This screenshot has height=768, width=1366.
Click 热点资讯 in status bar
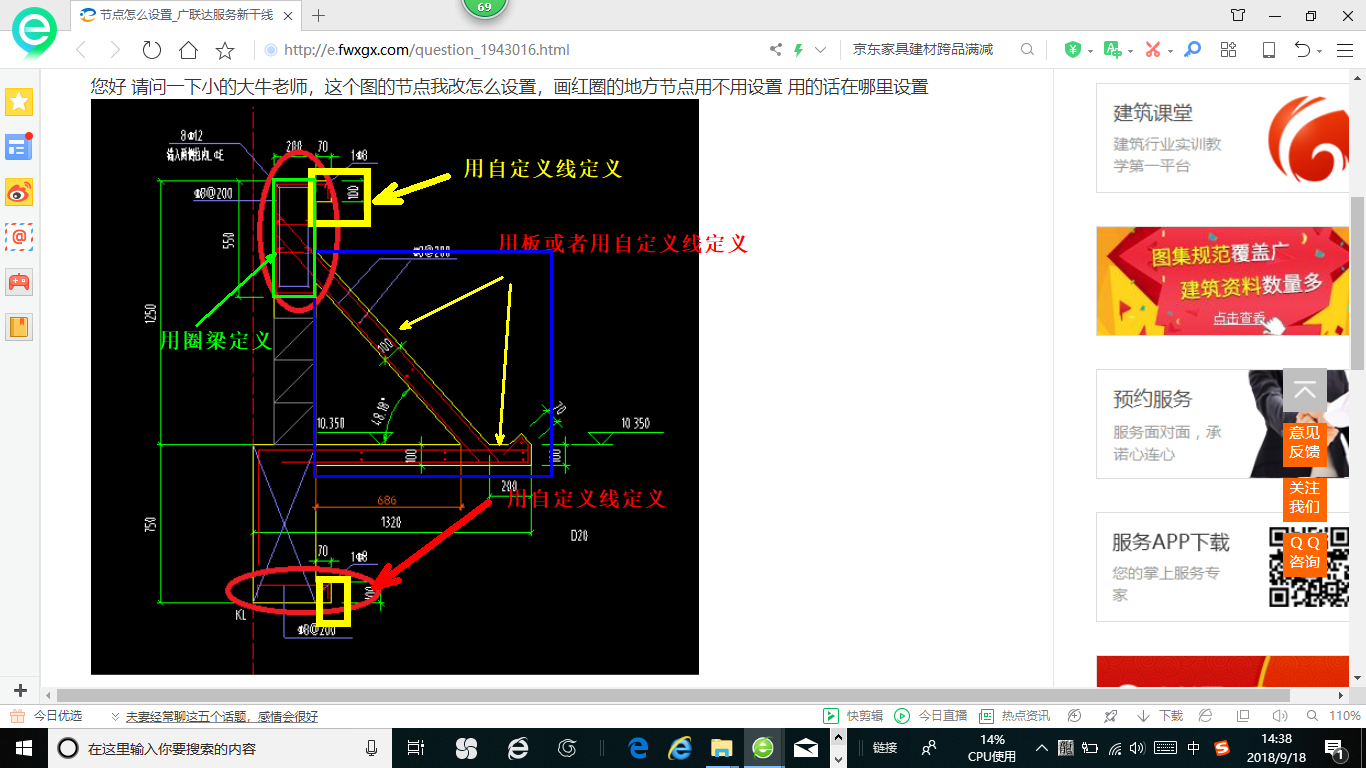1014,716
